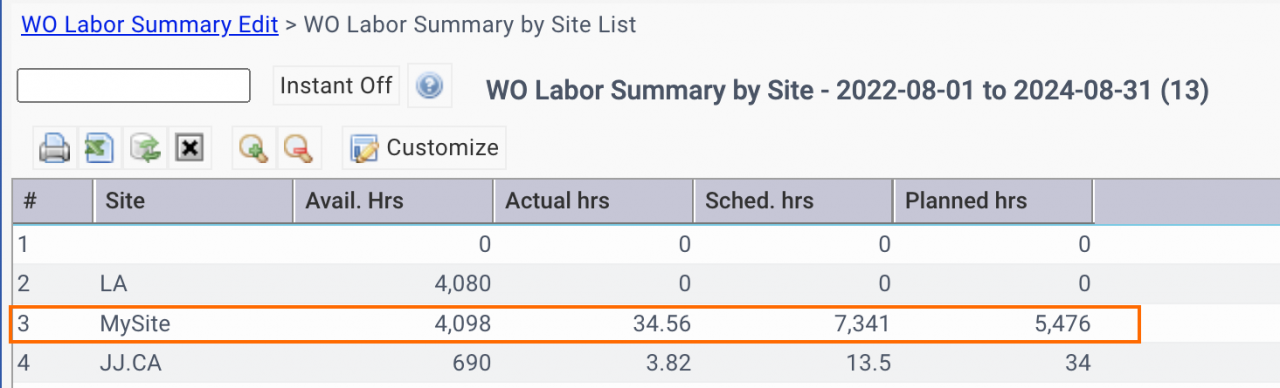1280x388 pixels.
Task: Click the refresh data icon
Action: click(145, 148)
